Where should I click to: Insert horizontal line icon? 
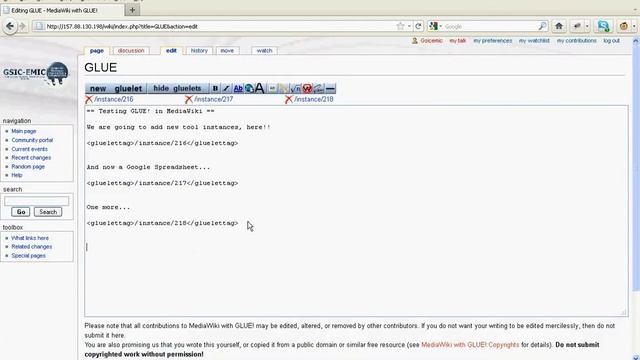click(330, 88)
